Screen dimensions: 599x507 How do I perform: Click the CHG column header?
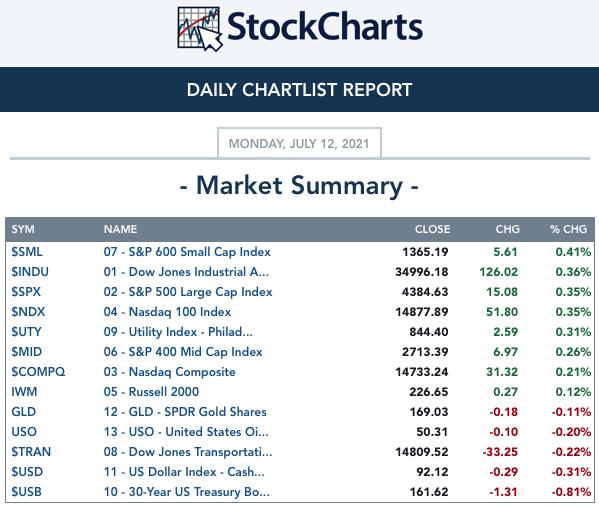click(x=507, y=229)
